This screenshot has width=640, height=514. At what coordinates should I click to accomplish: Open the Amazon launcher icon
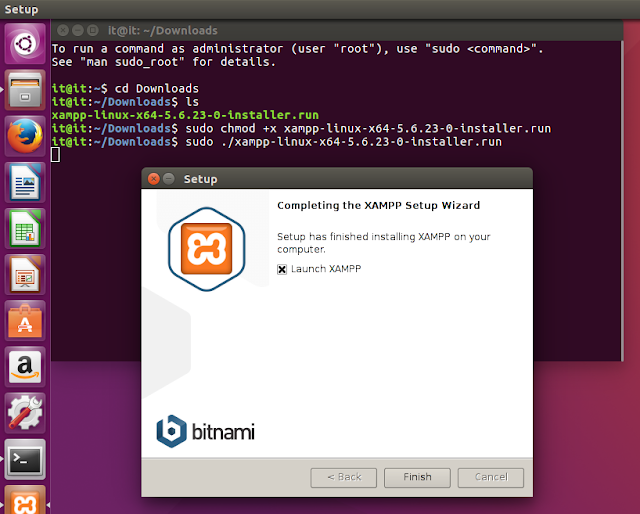pos(25,367)
